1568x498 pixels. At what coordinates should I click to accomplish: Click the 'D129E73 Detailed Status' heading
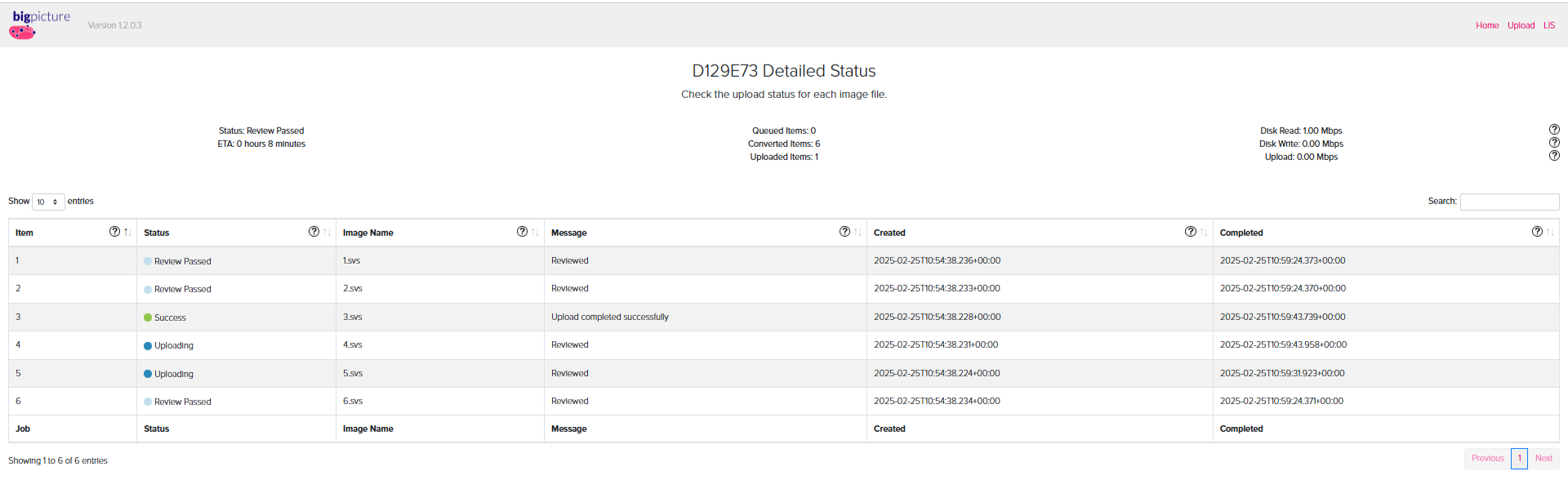click(784, 71)
